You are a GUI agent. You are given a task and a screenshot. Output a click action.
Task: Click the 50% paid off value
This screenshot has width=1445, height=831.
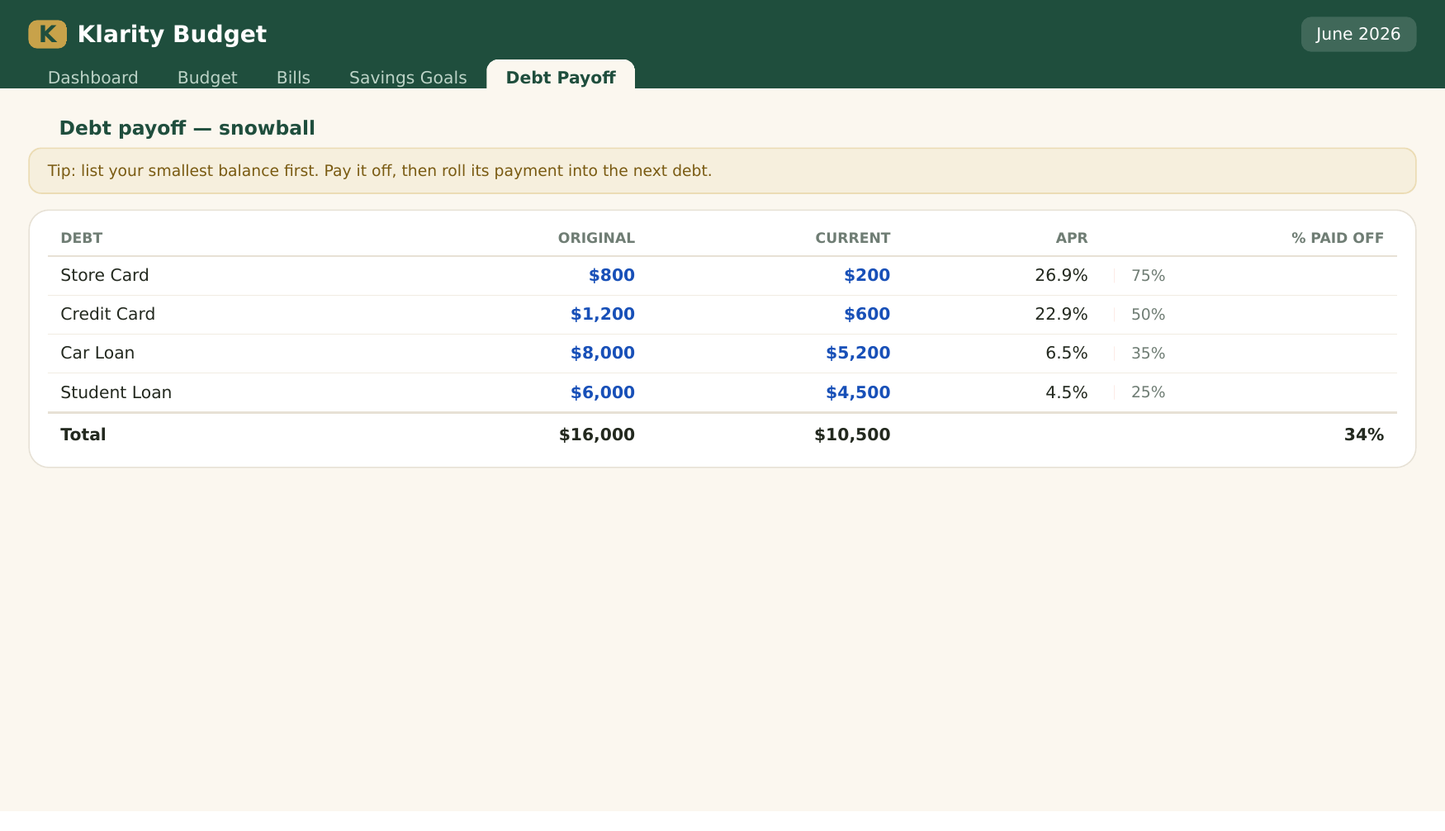1148,315
